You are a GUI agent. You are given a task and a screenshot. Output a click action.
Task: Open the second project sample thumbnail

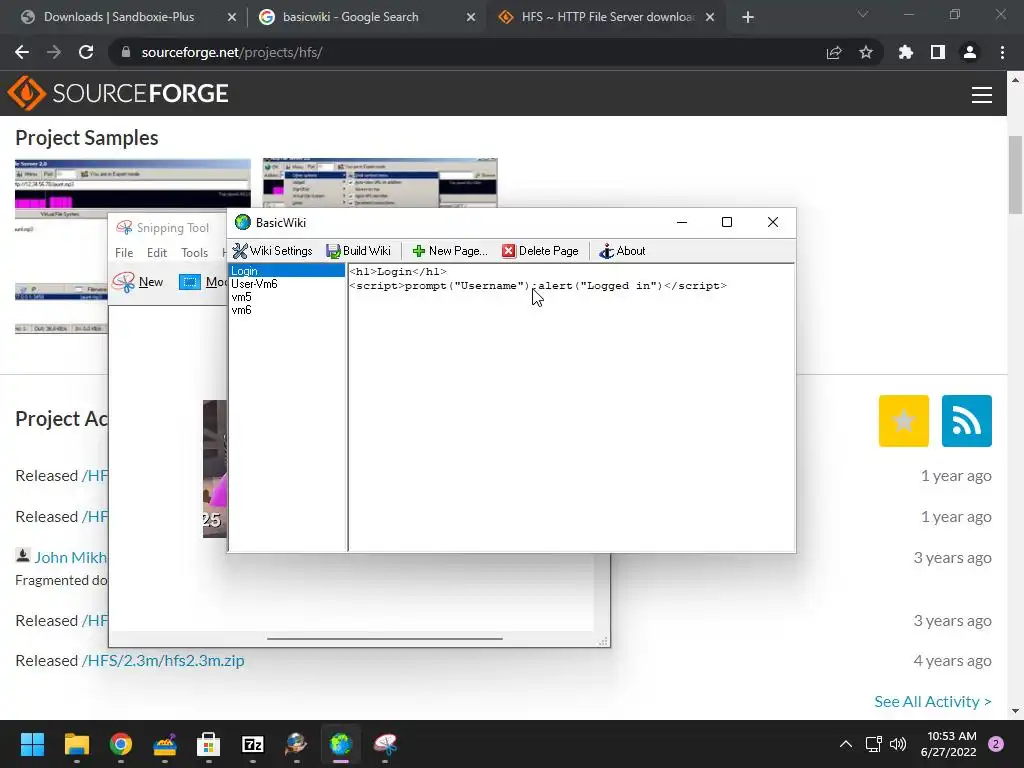380,182
